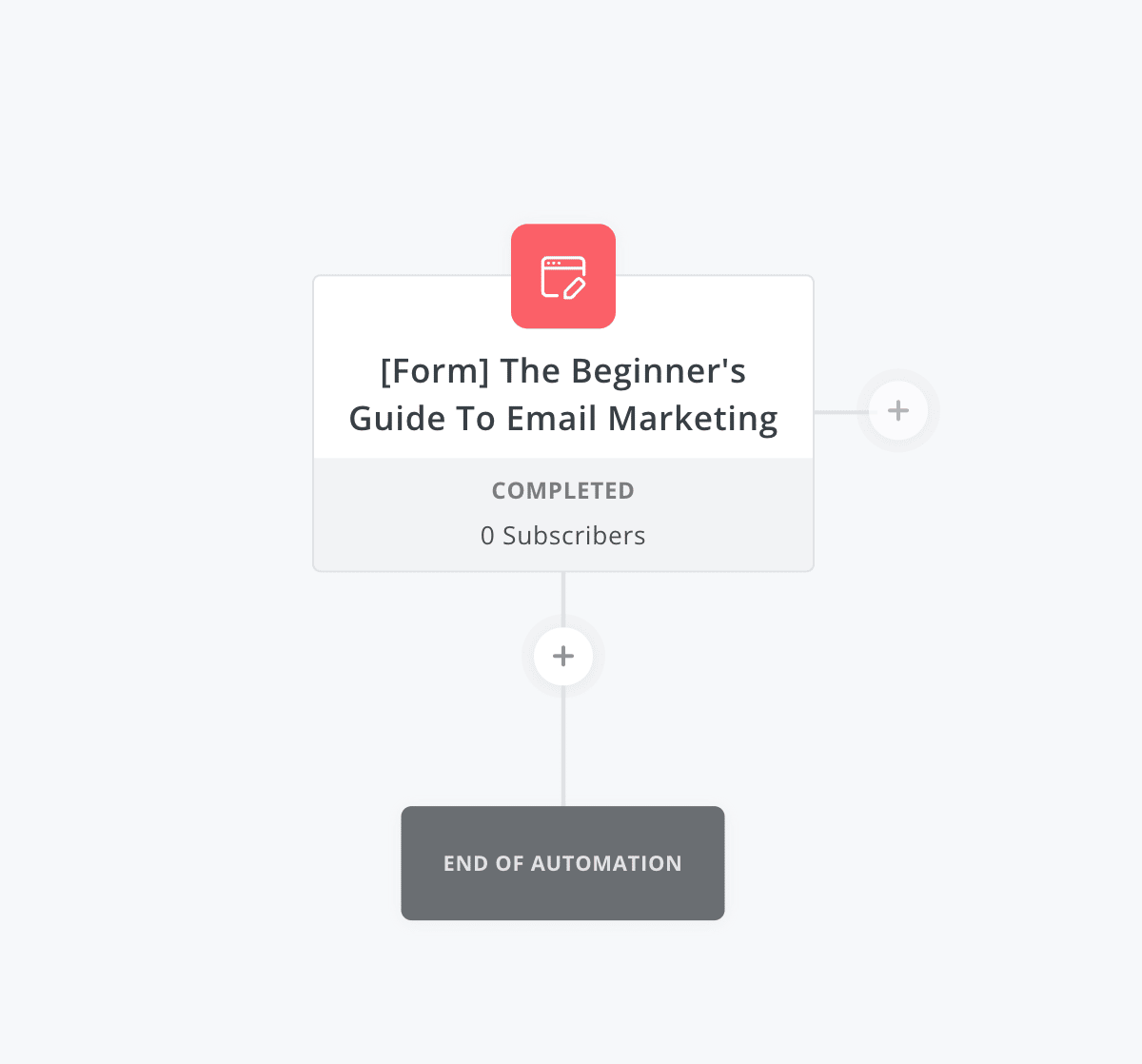
Task: Click the COMPLETED status label
Action: [563, 490]
